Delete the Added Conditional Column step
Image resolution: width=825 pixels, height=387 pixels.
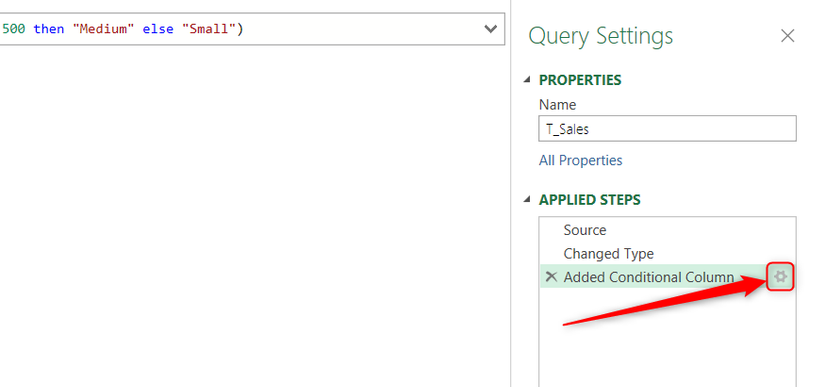551,277
